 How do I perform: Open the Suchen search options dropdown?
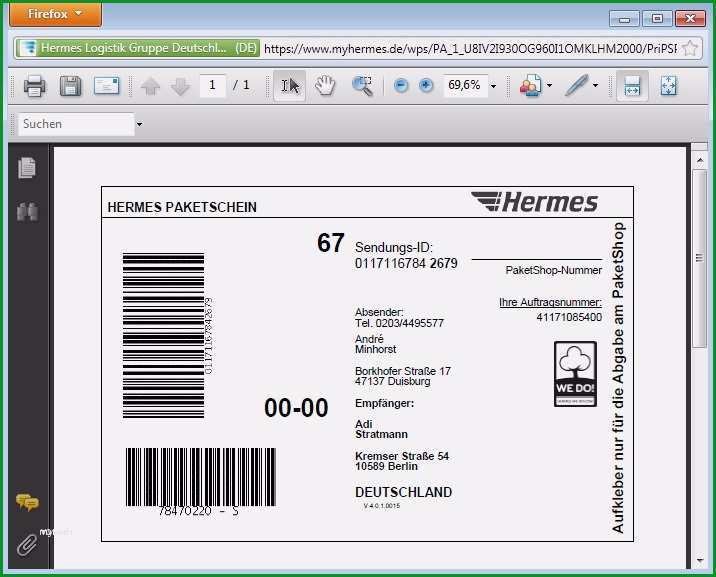point(139,124)
